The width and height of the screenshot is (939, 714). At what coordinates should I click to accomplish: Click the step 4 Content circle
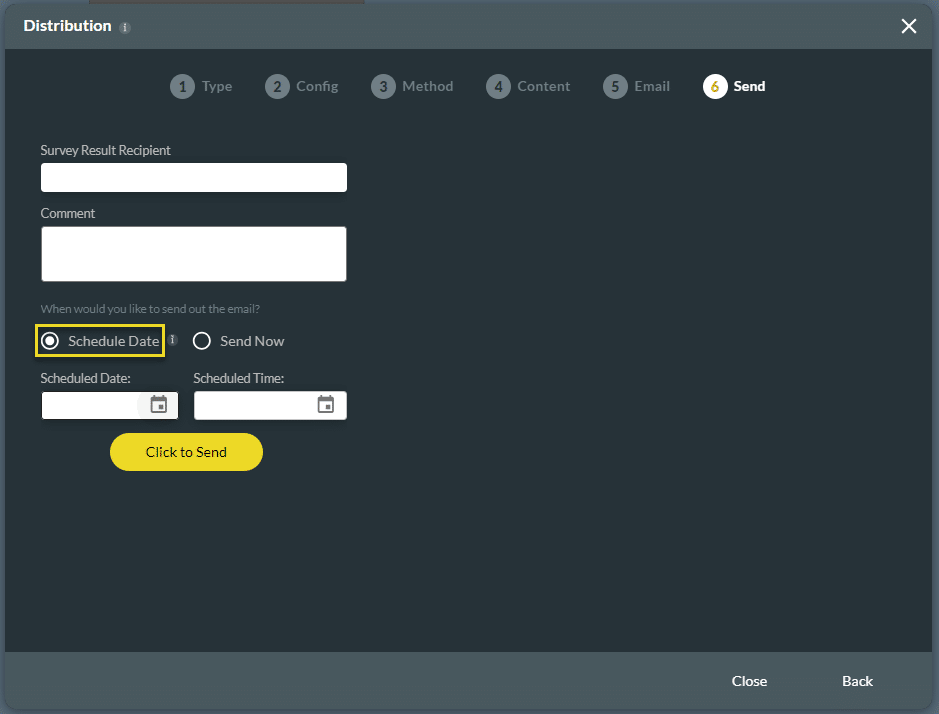(x=498, y=87)
